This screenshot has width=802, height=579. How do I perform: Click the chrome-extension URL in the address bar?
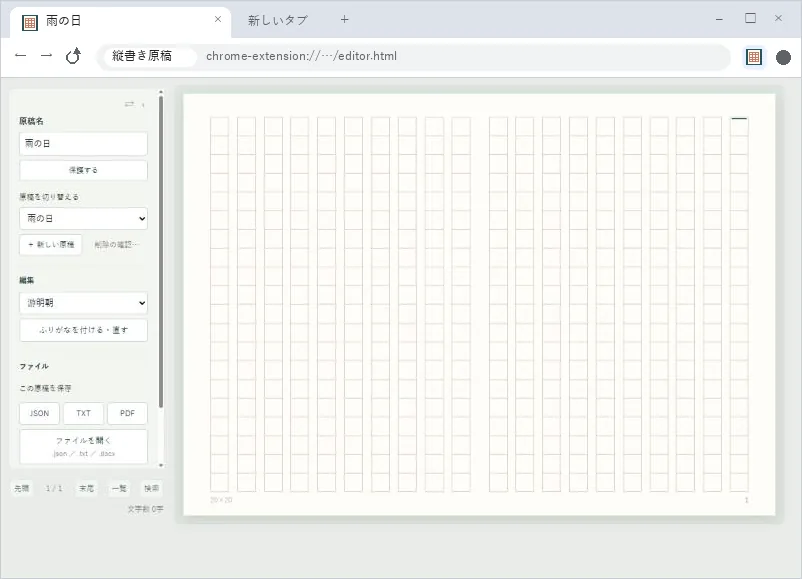pyautogui.click(x=301, y=56)
